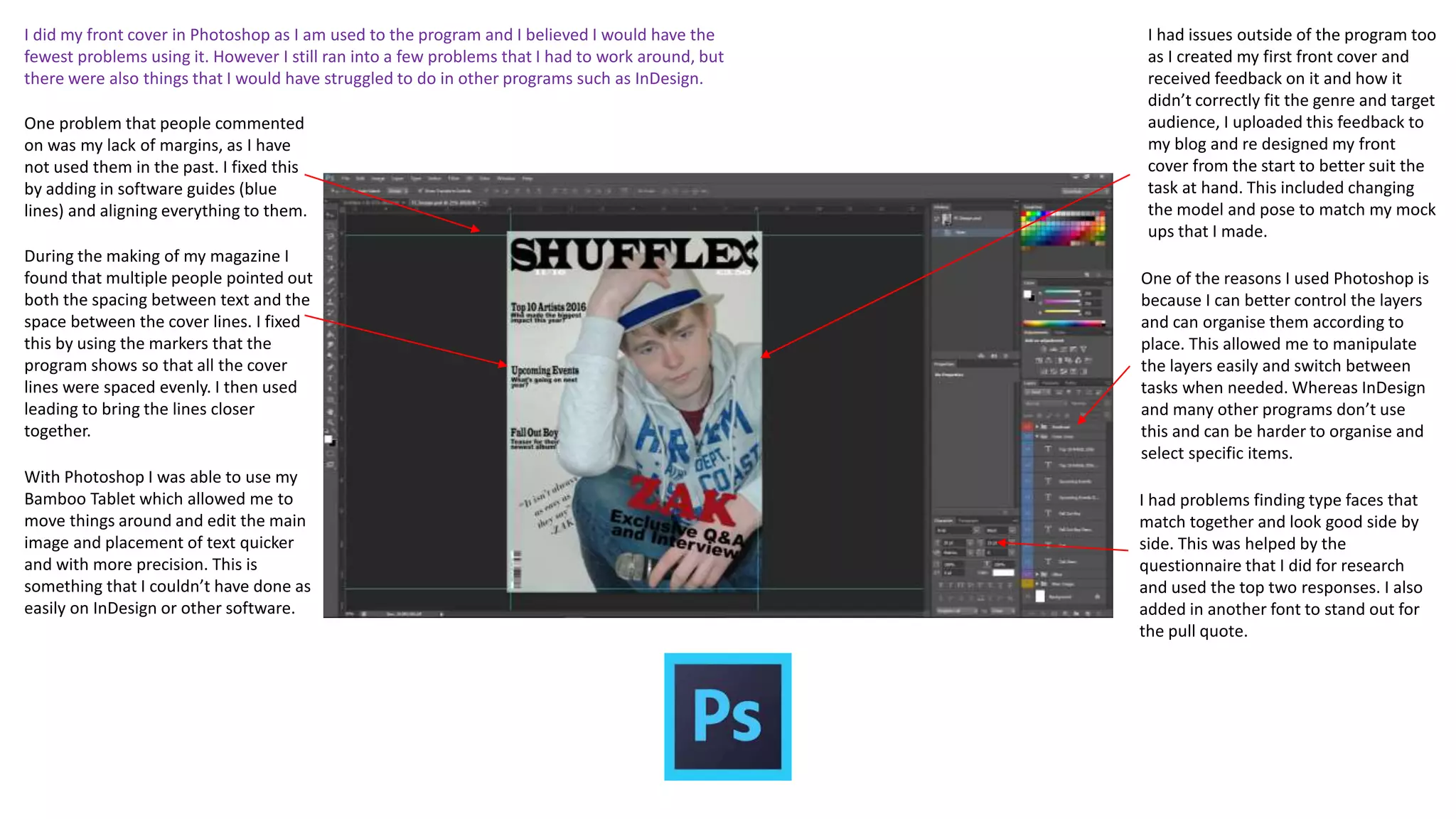Click the Open step in History panel

[x=960, y=232]
